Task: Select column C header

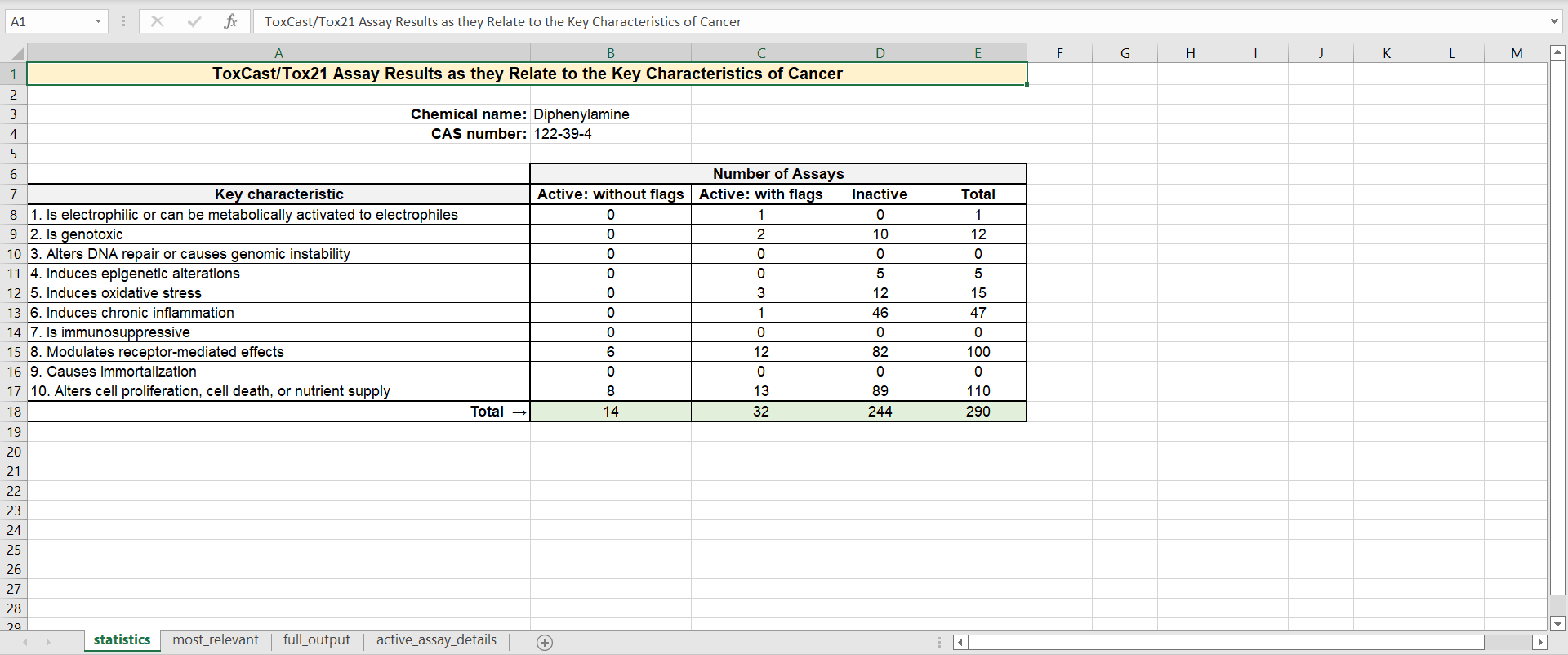Action: point(761,53)
